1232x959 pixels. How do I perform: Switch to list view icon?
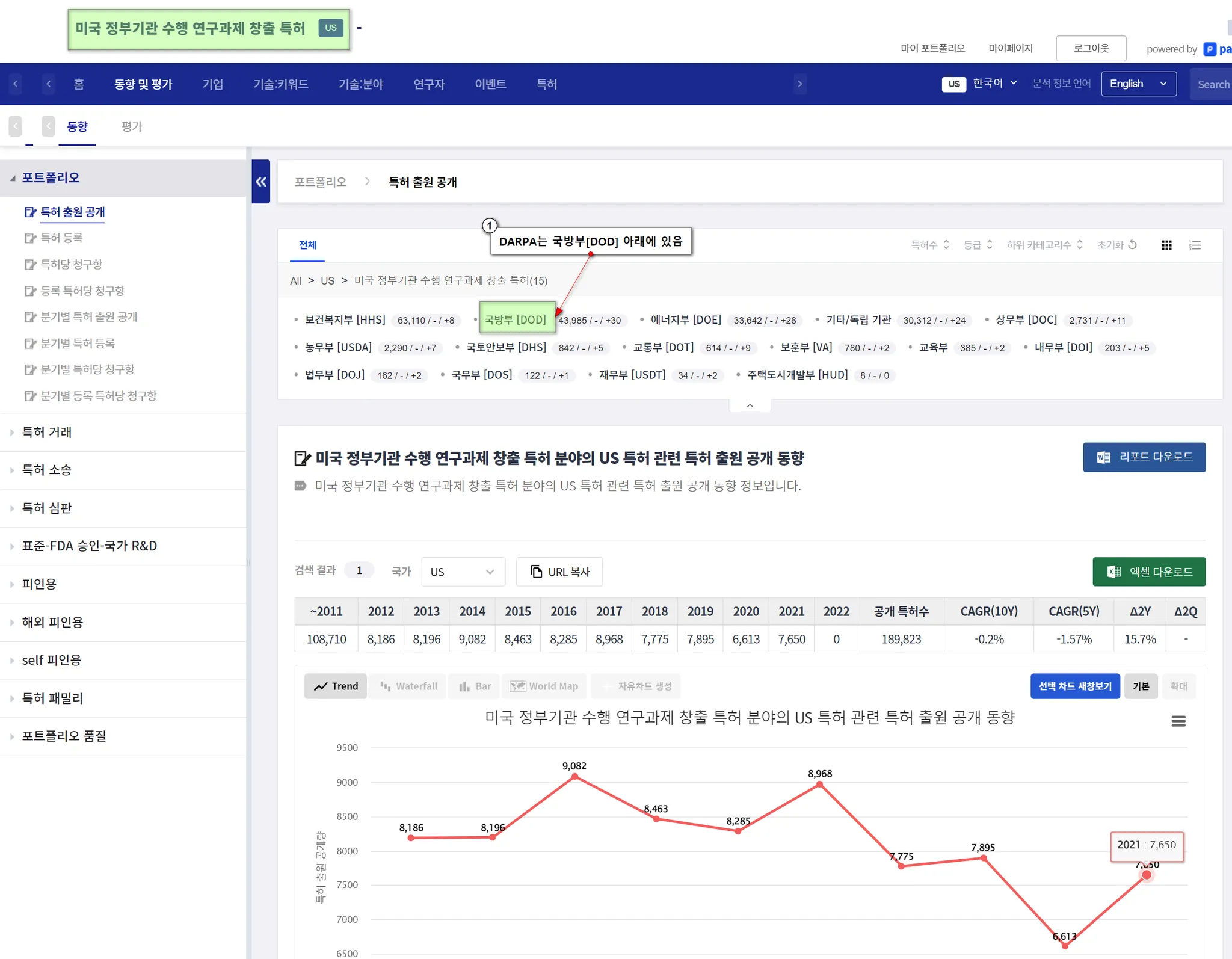point(1195,245)
